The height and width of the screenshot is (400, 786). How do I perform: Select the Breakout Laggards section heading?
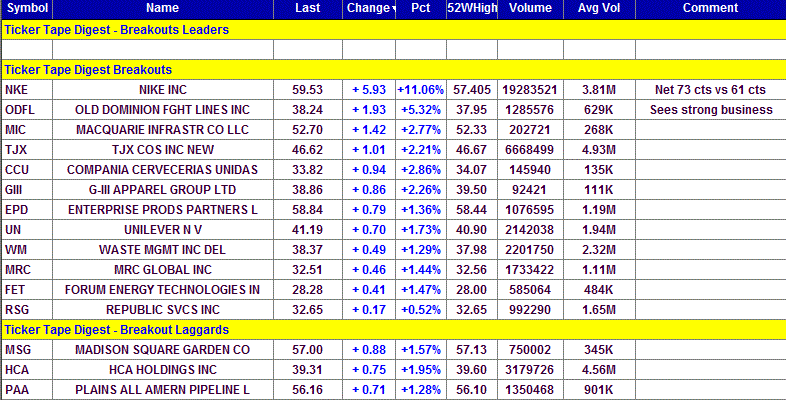116,330
